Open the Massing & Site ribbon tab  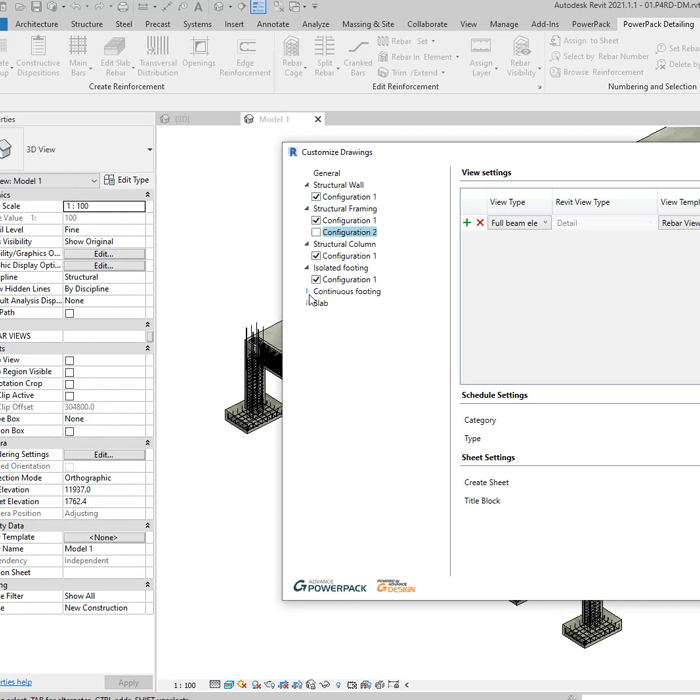(368, 24)
